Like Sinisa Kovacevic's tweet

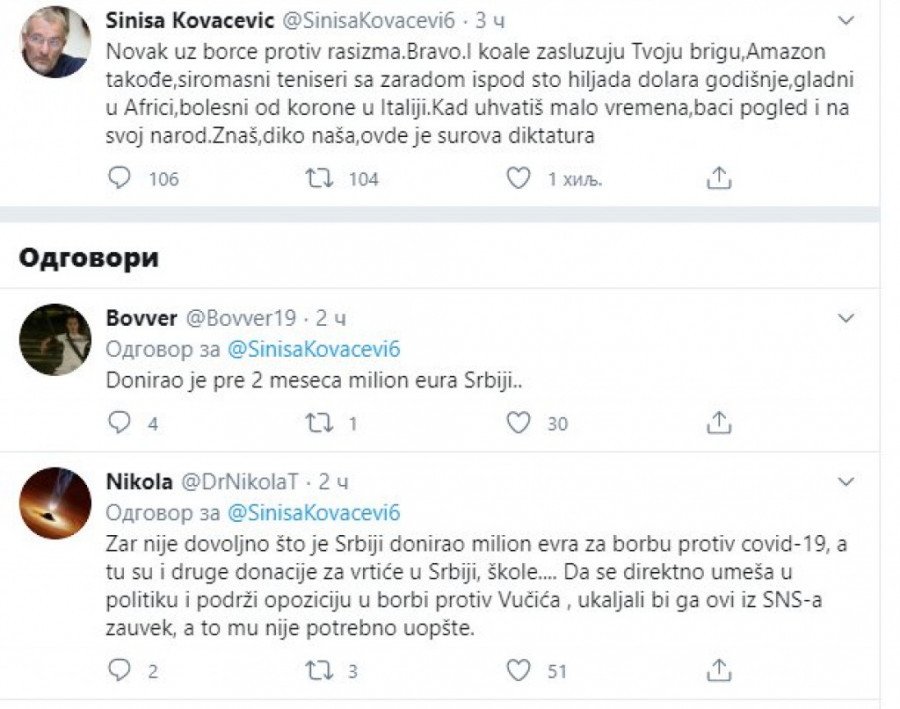[517, 179]
